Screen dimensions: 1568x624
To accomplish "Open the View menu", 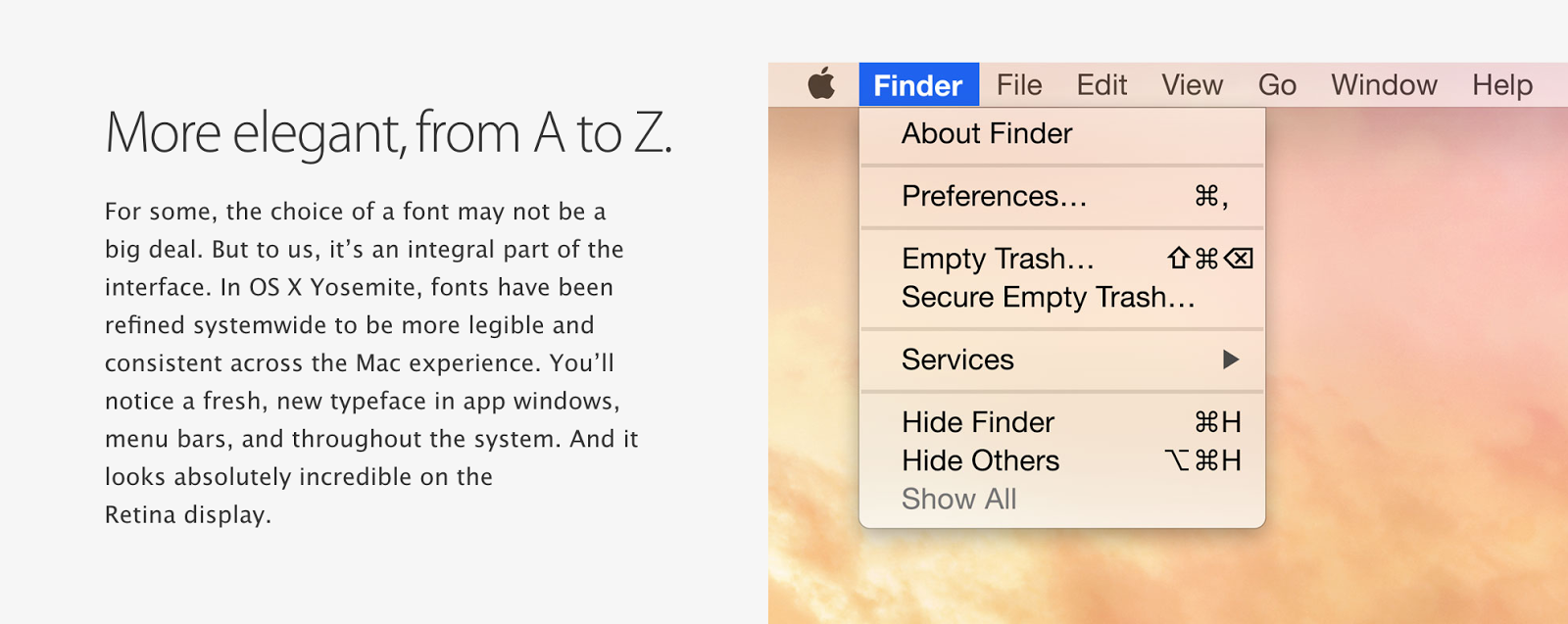I will (x=1192, y=85).
